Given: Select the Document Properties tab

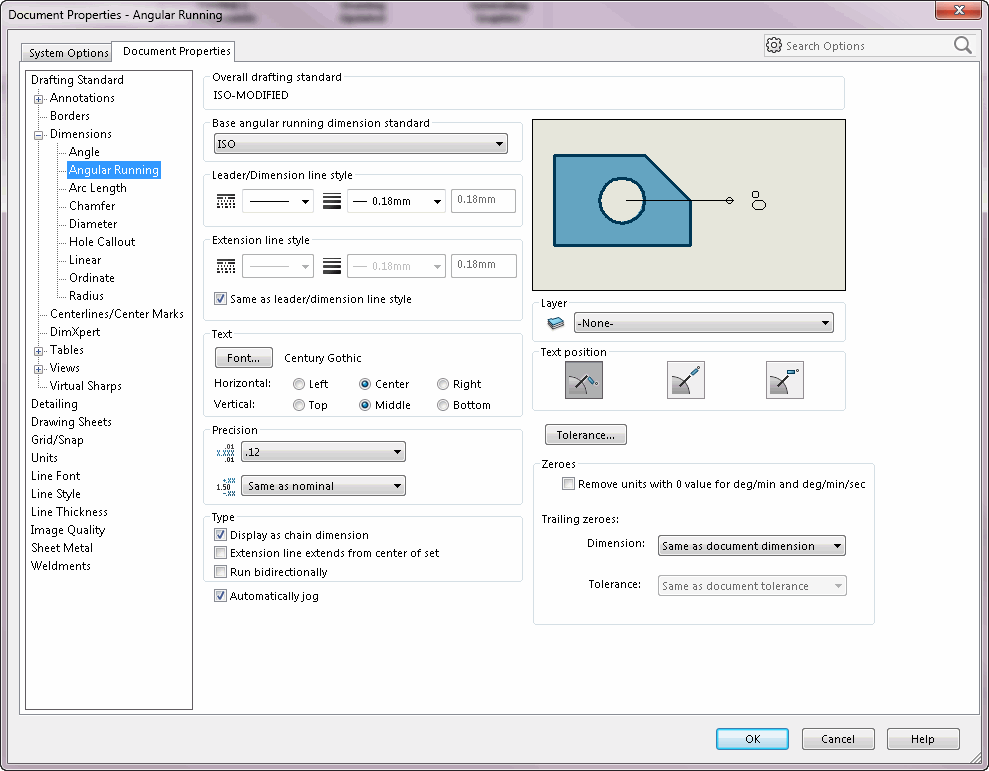Looking at the screenshot, I should [175, 51].
